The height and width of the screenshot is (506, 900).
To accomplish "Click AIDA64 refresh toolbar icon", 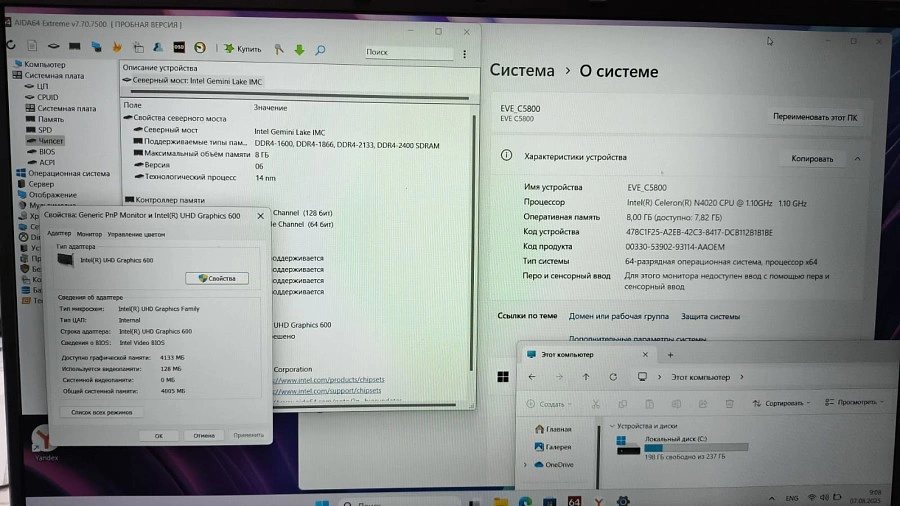I will [11, 45].
